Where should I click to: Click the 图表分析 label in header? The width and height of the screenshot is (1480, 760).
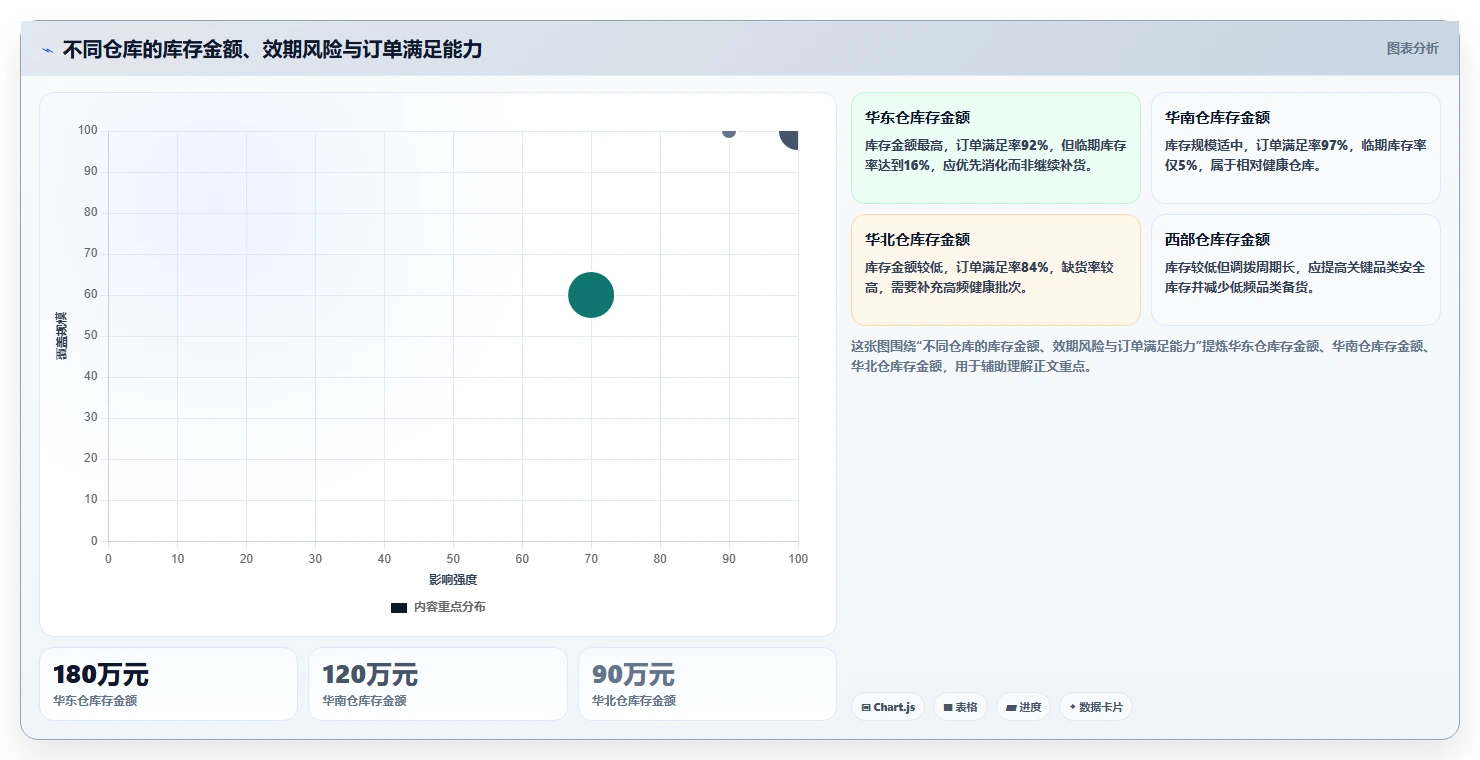[1412, 48]
